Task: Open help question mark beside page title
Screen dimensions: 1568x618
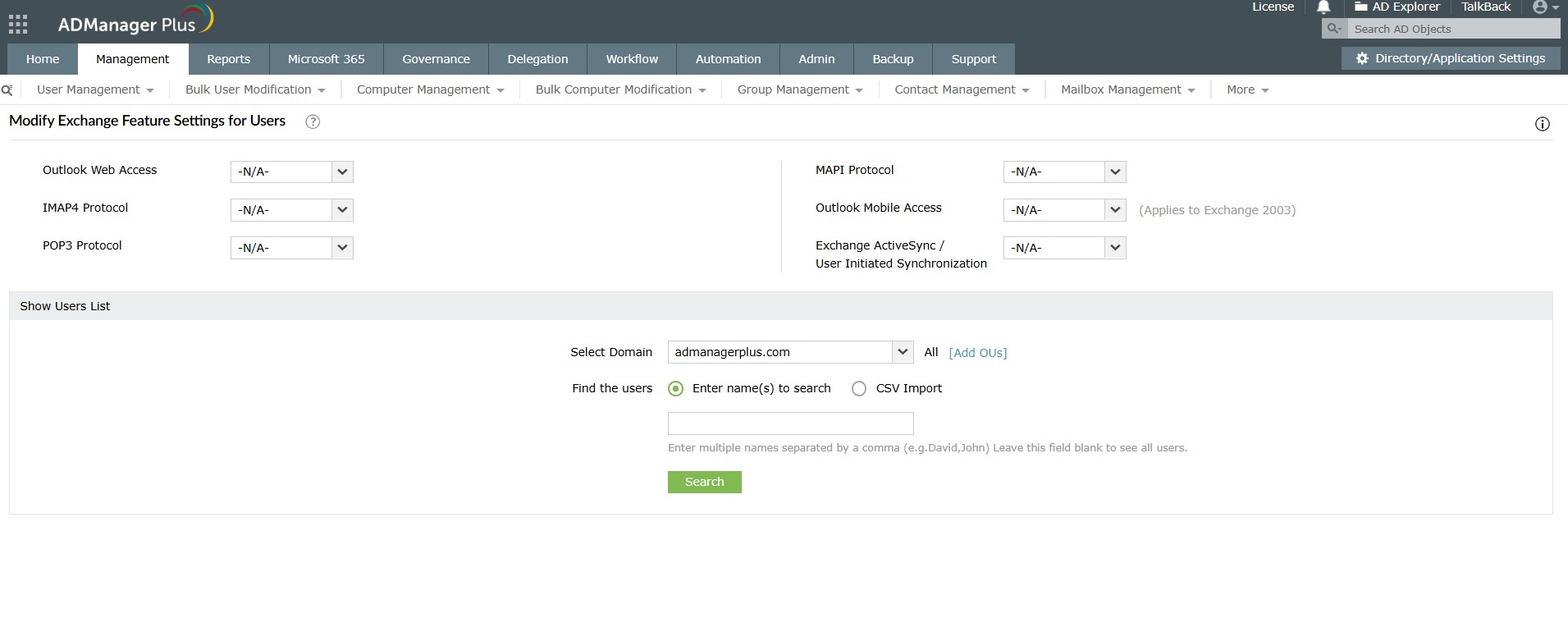Action: [313, 121]
